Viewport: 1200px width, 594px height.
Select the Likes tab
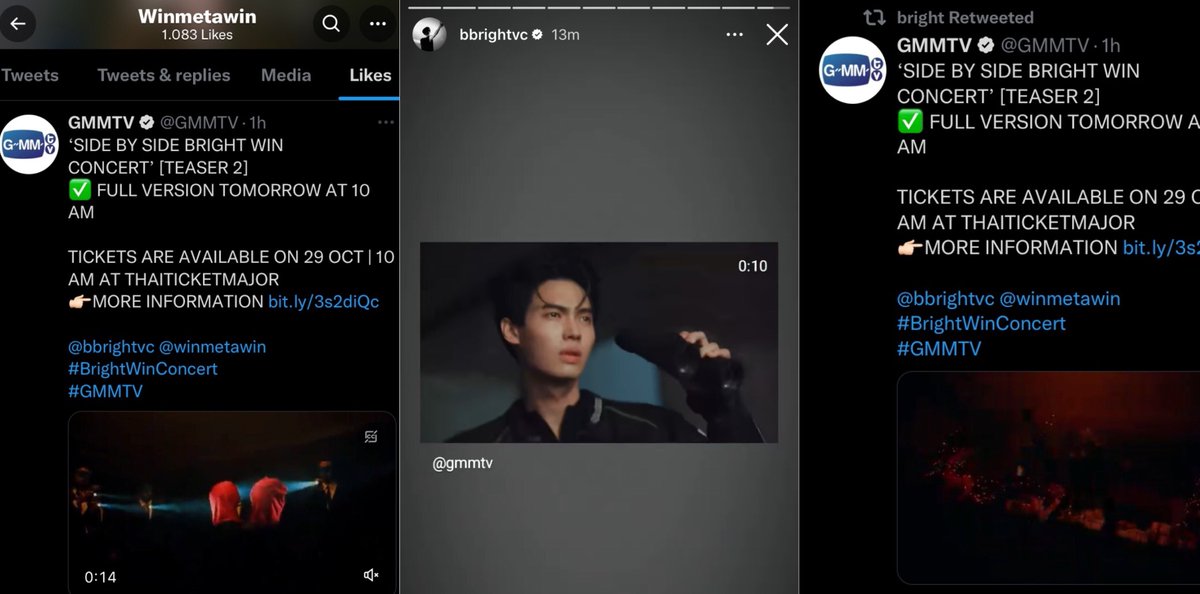pos(370,75)
